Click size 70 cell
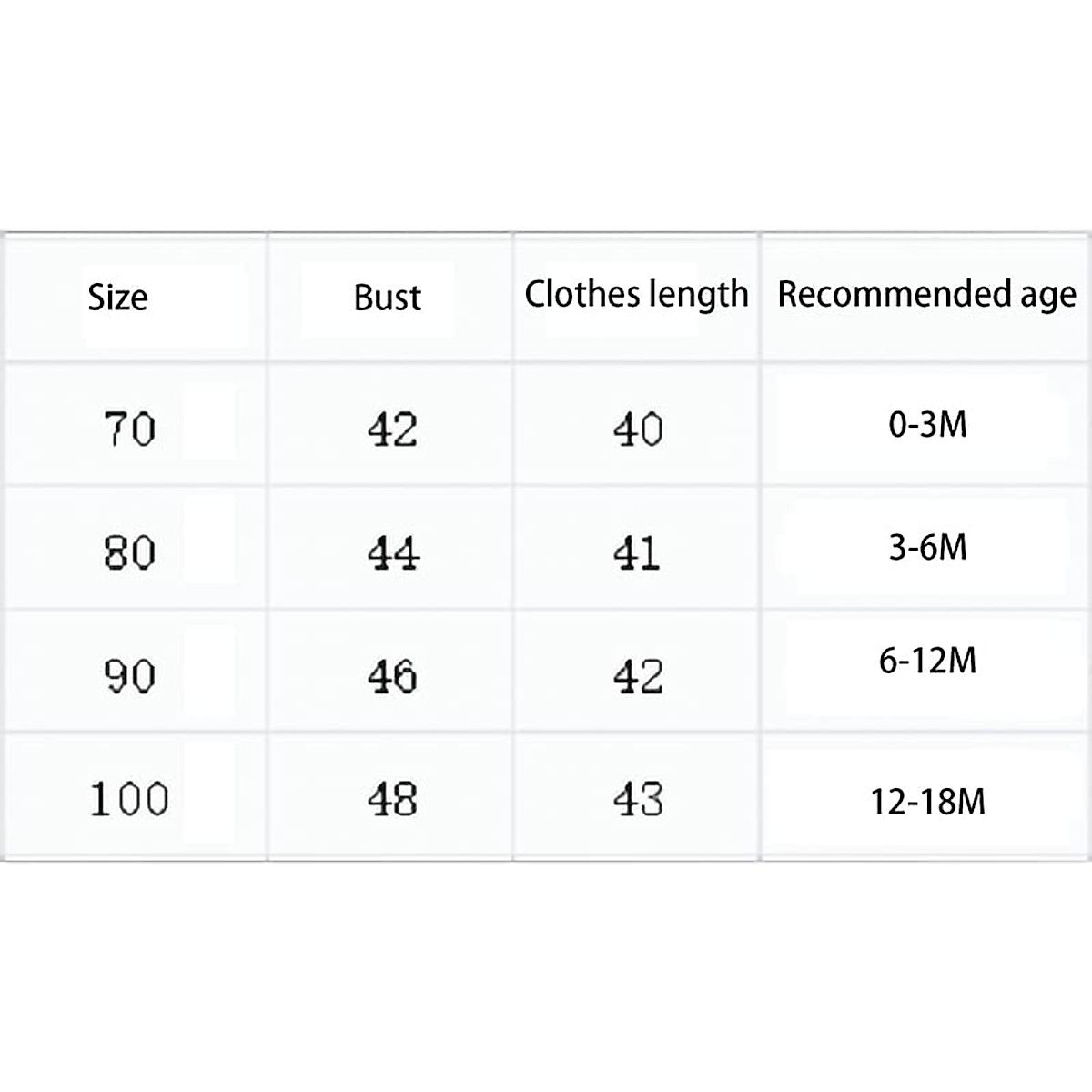Screen dimensions: 1092x1092 pos(129,430)
